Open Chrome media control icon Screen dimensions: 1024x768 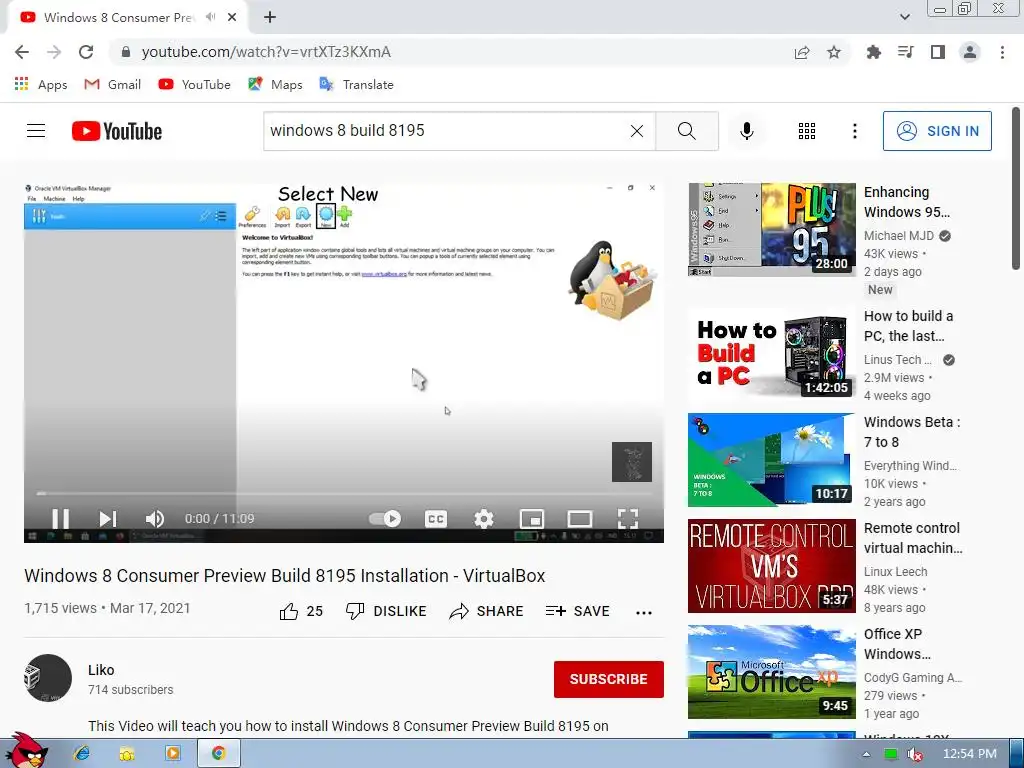click(905, 52)
